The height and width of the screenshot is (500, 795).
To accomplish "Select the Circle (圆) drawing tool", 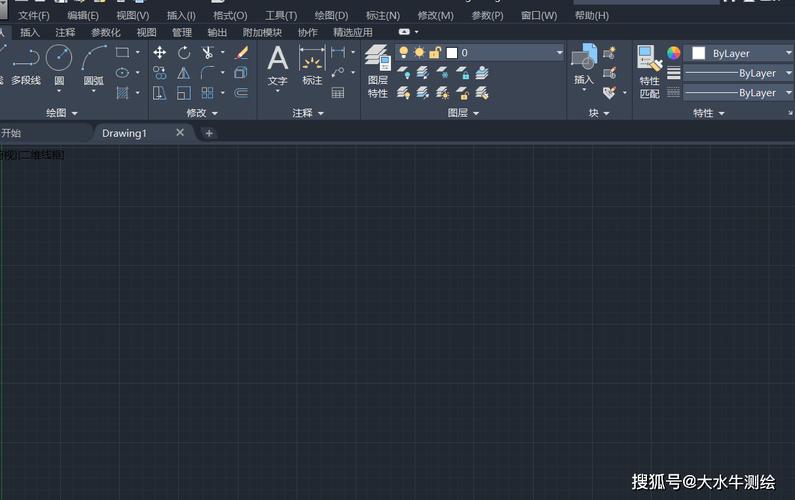I will (59, 62).
